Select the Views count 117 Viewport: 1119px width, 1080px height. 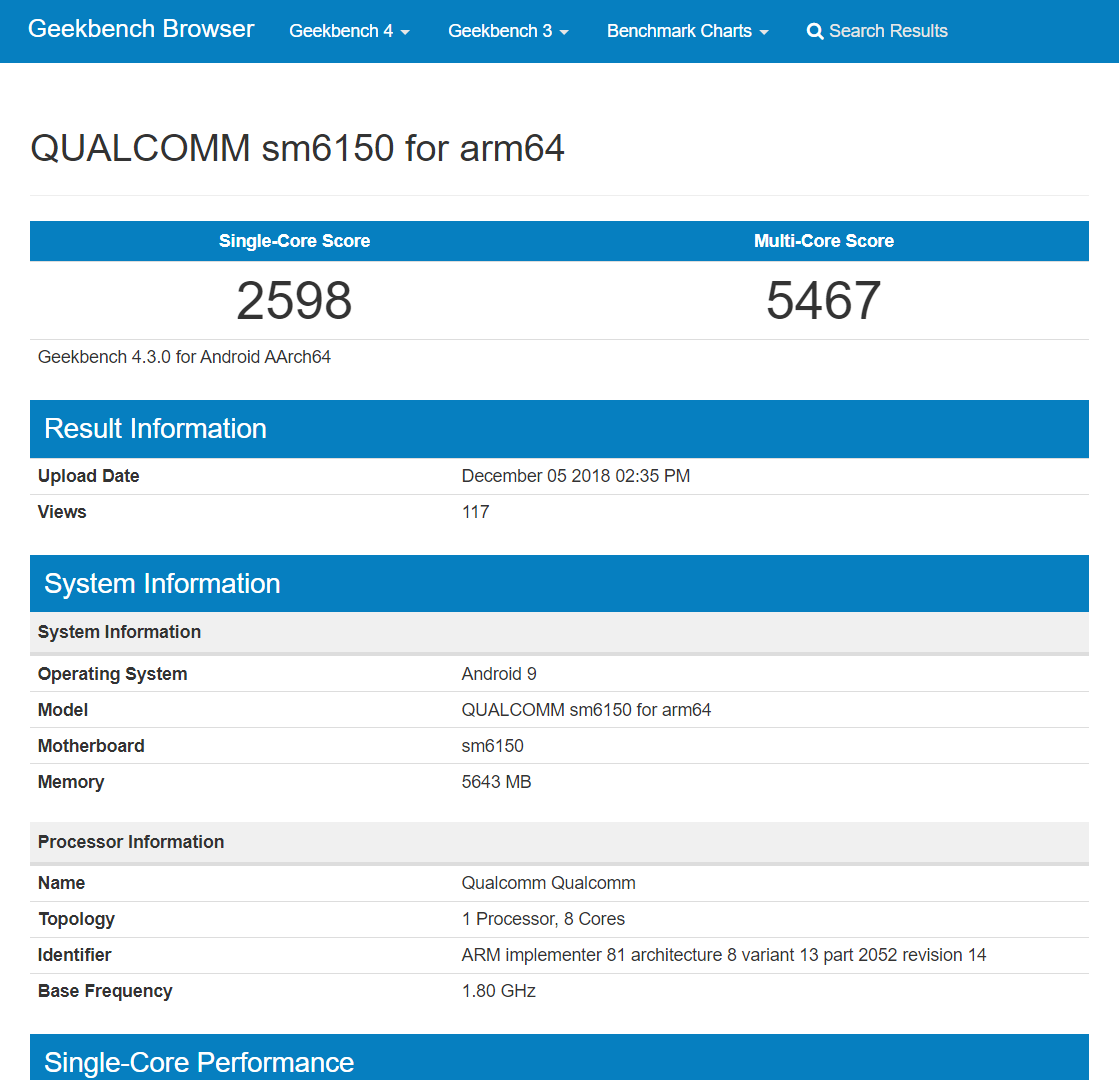[x=475, y=512]
